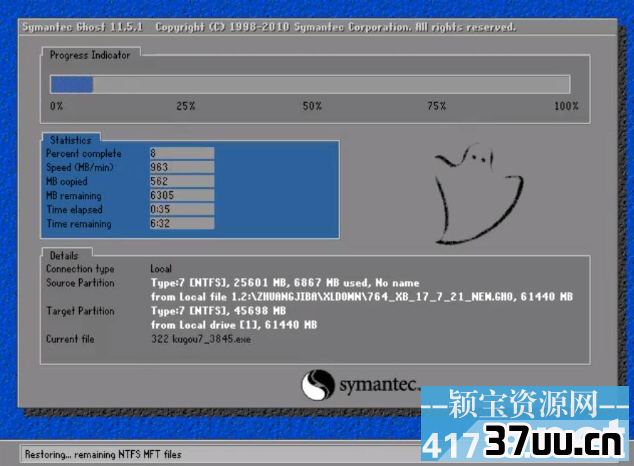This screenshot has height=466, width=634.
Task: Select the Details panel heading
Action: [x=64, y=256]
